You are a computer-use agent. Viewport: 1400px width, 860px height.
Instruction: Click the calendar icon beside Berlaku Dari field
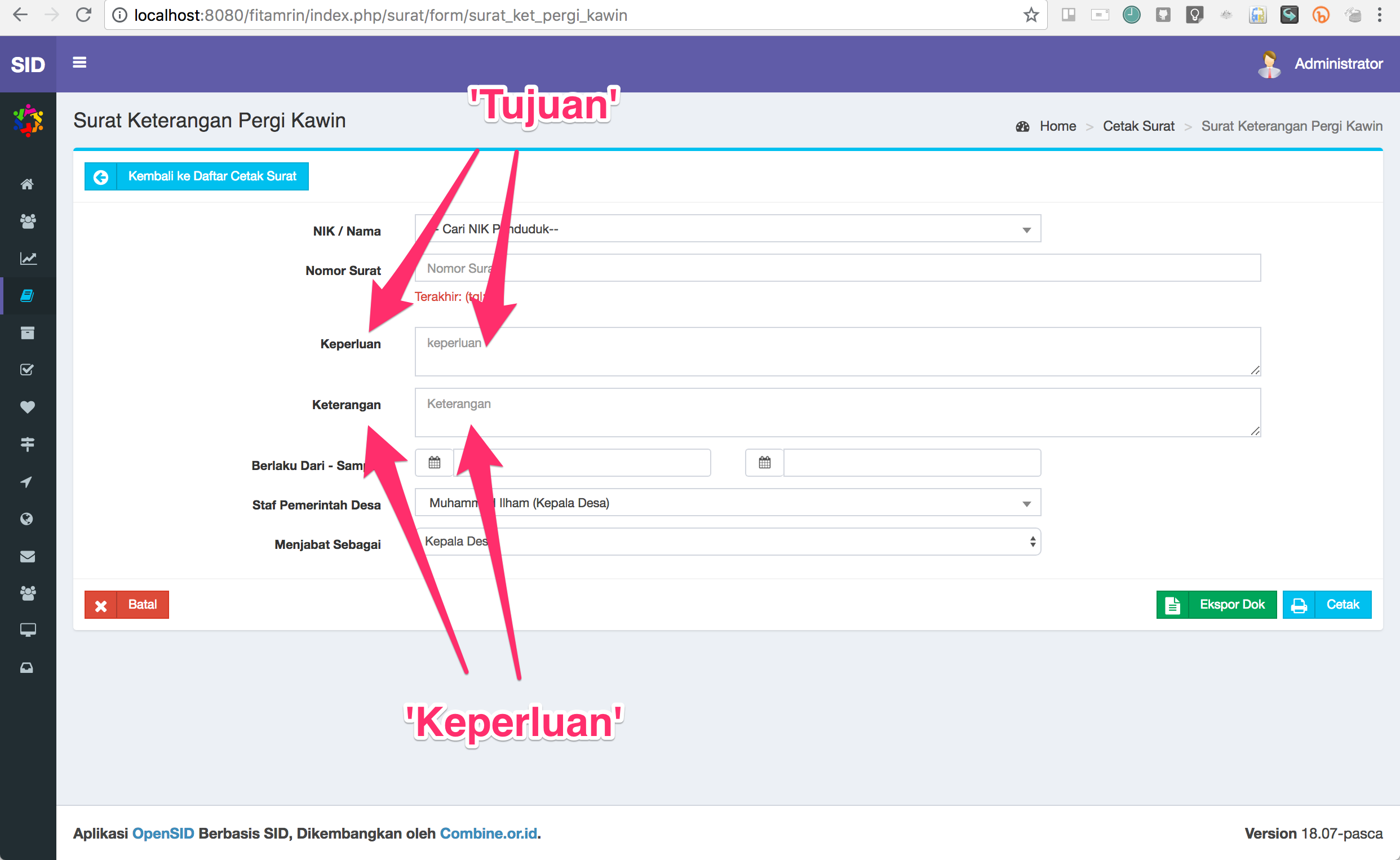433,463
